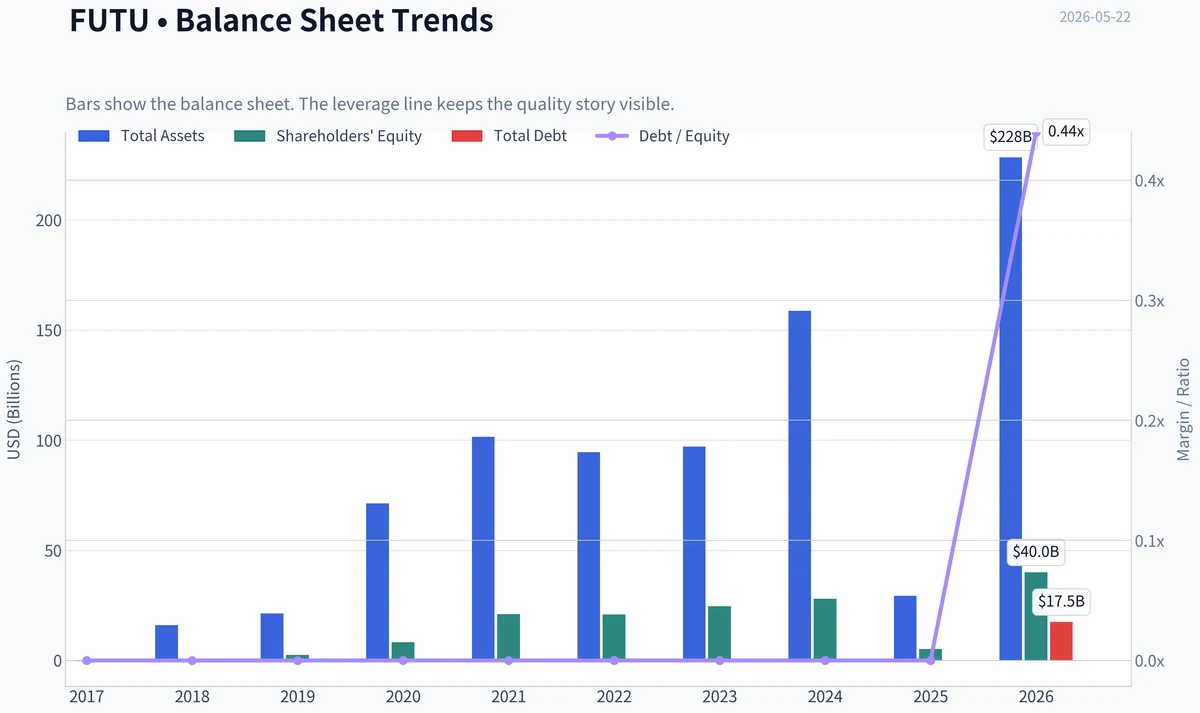The height and width of the screenshot is (713, 1200).
Task: Select the 2021 Total Assets bar
Action: pyautogui.click(x=483, y=549)
